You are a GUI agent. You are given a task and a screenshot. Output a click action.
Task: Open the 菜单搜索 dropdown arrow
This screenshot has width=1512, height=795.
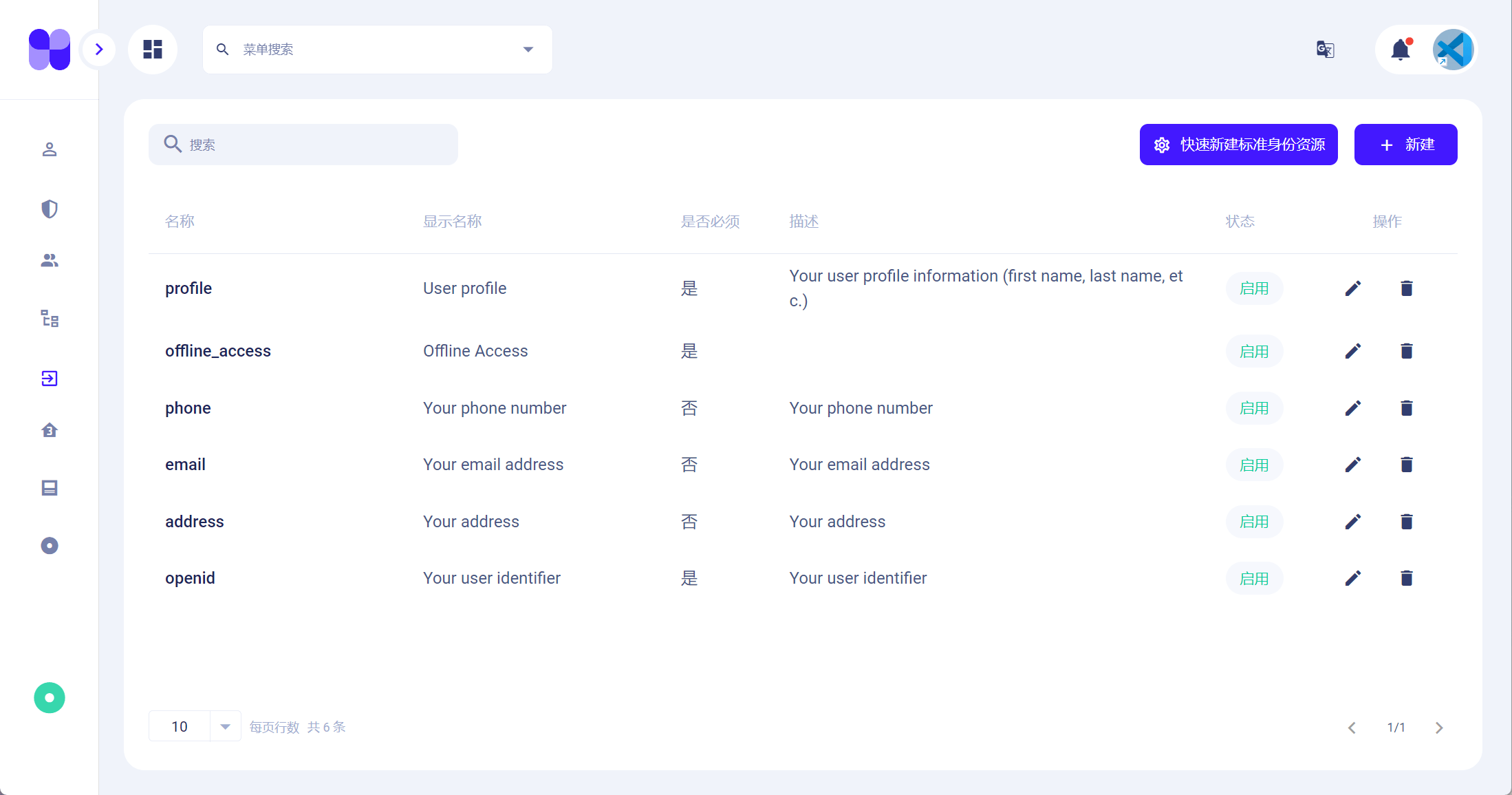pyautogui.click(x=528, y=49)
